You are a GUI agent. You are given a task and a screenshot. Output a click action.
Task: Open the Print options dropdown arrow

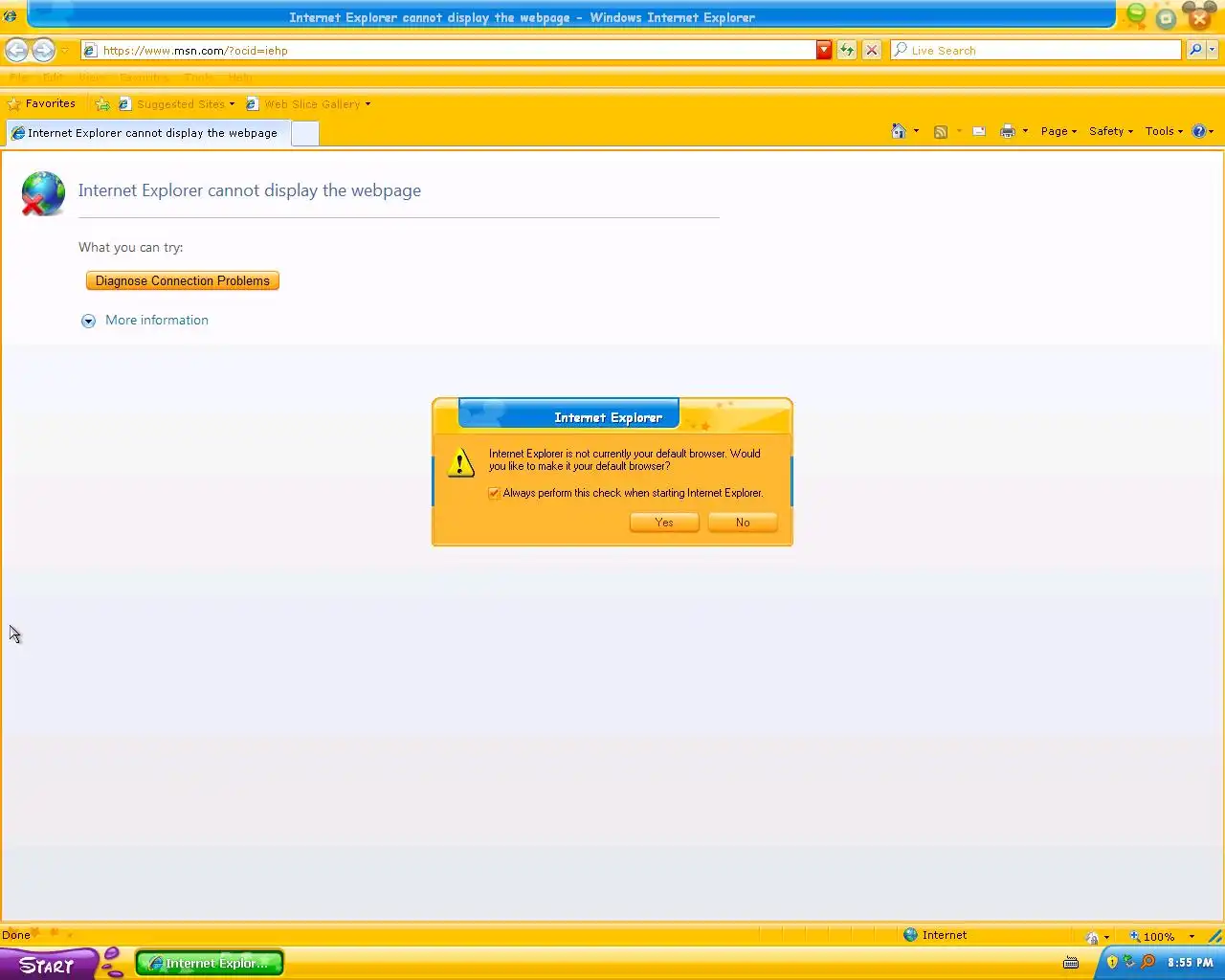click(x=1025, y=131)
